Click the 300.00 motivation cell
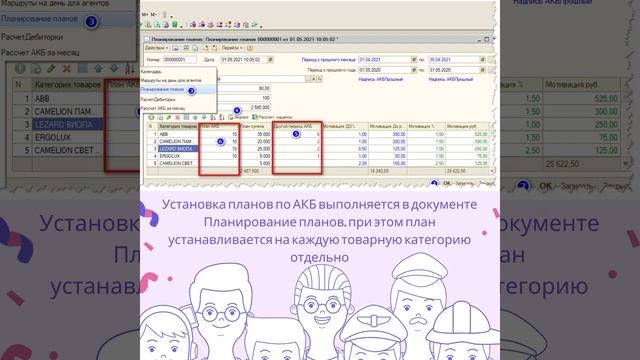Image resolution: width=640 pixels, height=360 pixels. tap(467, 141)
